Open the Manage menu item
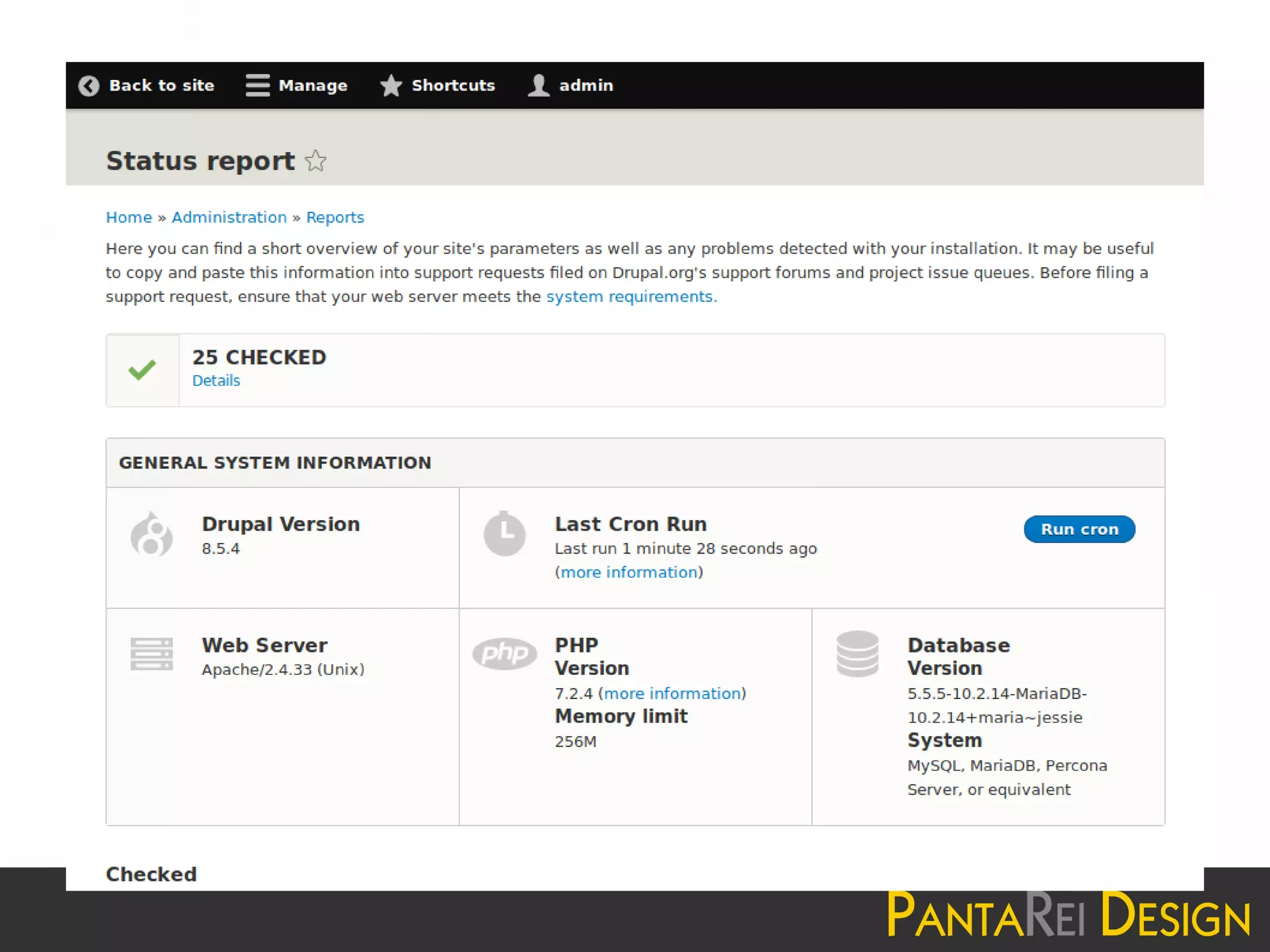 pos(313,86)
